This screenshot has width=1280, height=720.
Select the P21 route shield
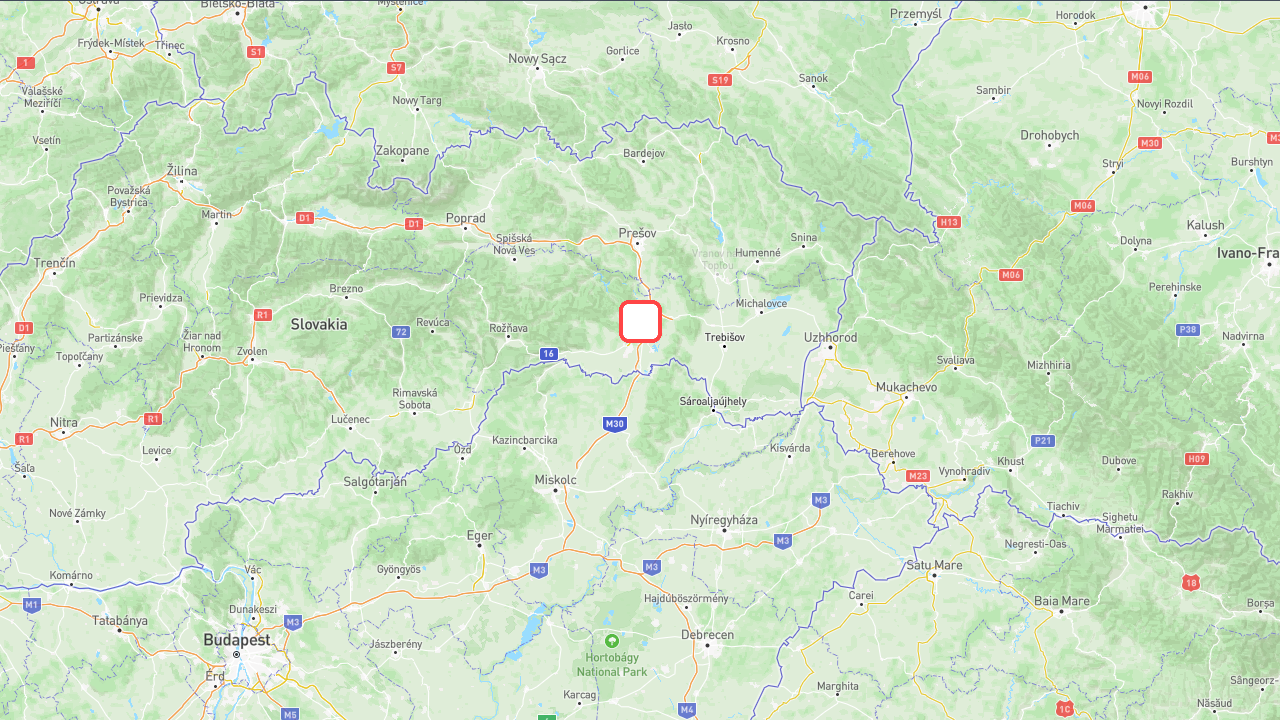click(x=1043, y=440)
